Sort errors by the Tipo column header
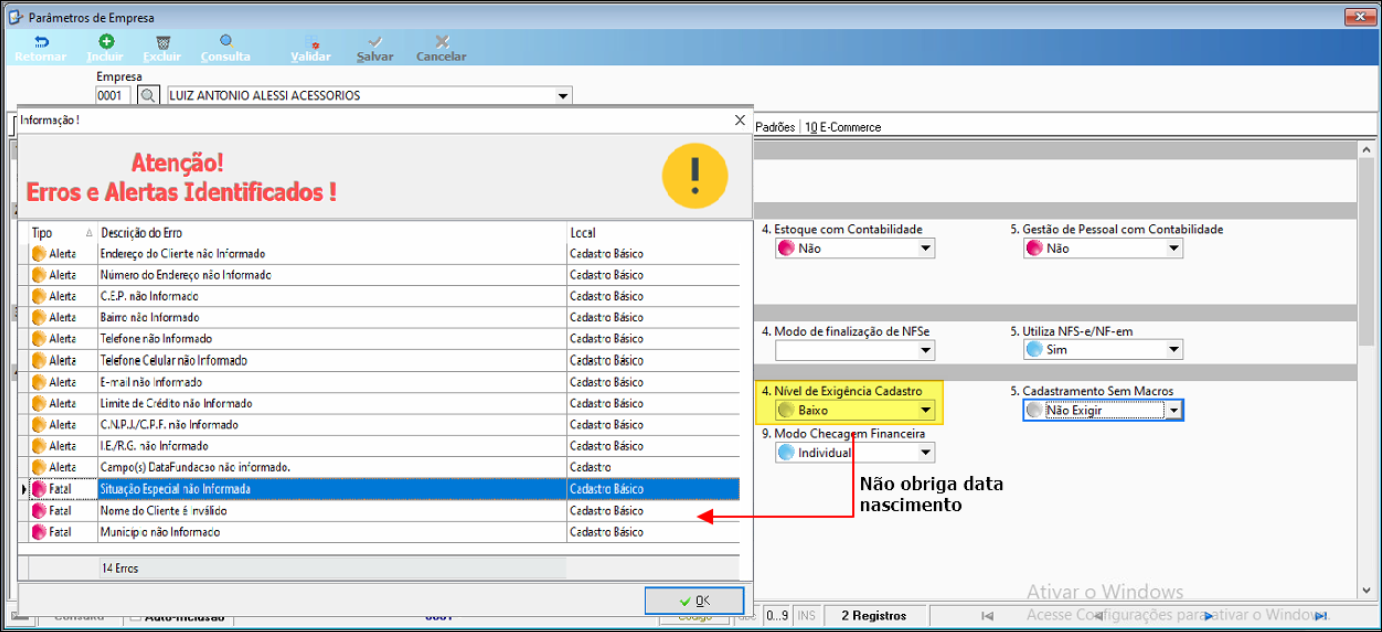This screenshot has width=1382, height=632. [x=62, y=233]
